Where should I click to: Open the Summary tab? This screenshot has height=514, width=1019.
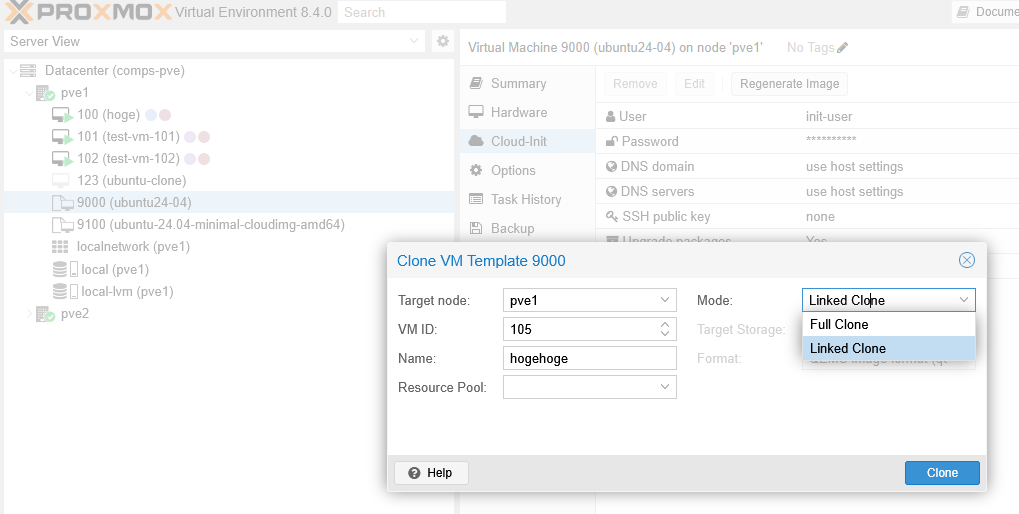[528, 83]
